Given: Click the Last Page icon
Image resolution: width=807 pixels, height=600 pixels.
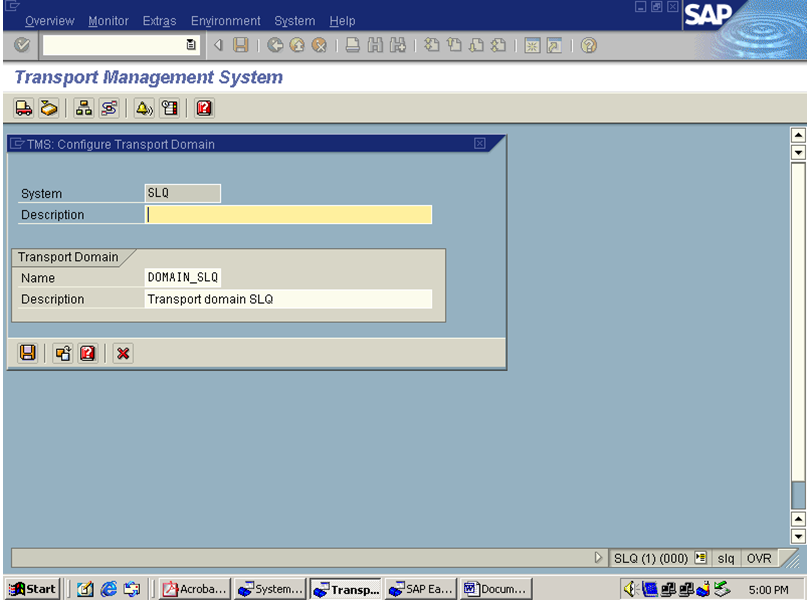Looking at the screenshot, I should (498, 45).
